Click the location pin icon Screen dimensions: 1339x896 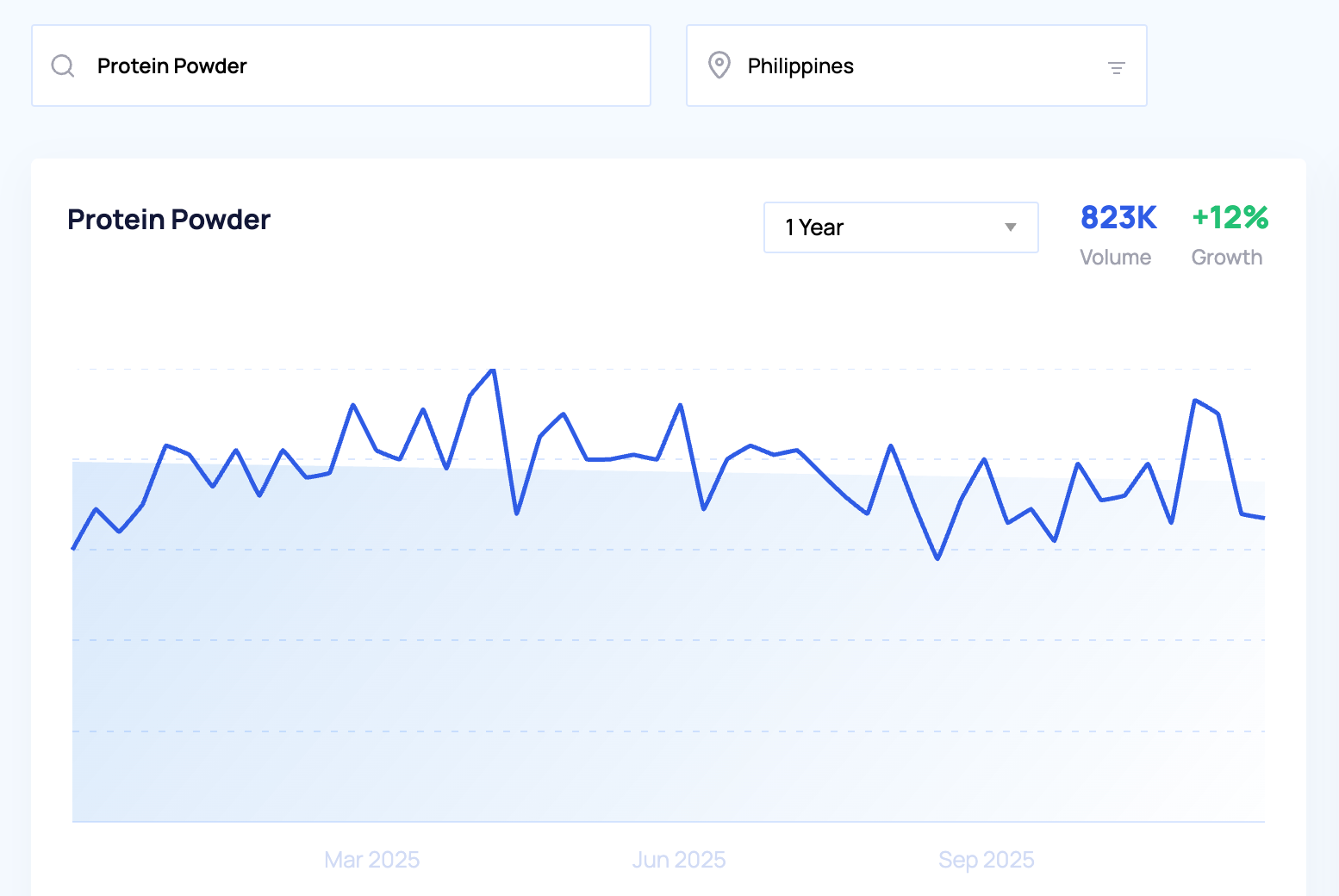(x=719, y=65)
